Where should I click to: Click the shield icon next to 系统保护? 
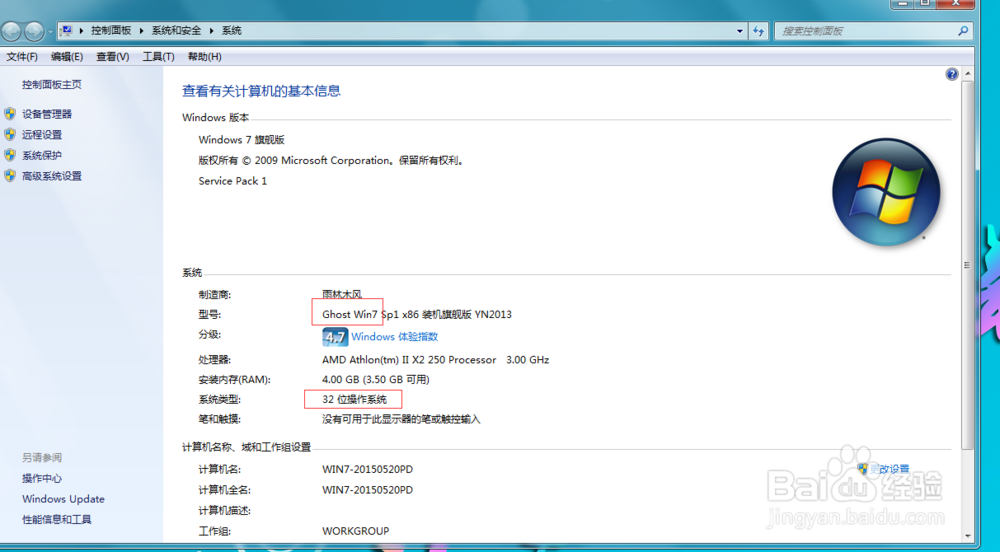click(x=10, y=155)
